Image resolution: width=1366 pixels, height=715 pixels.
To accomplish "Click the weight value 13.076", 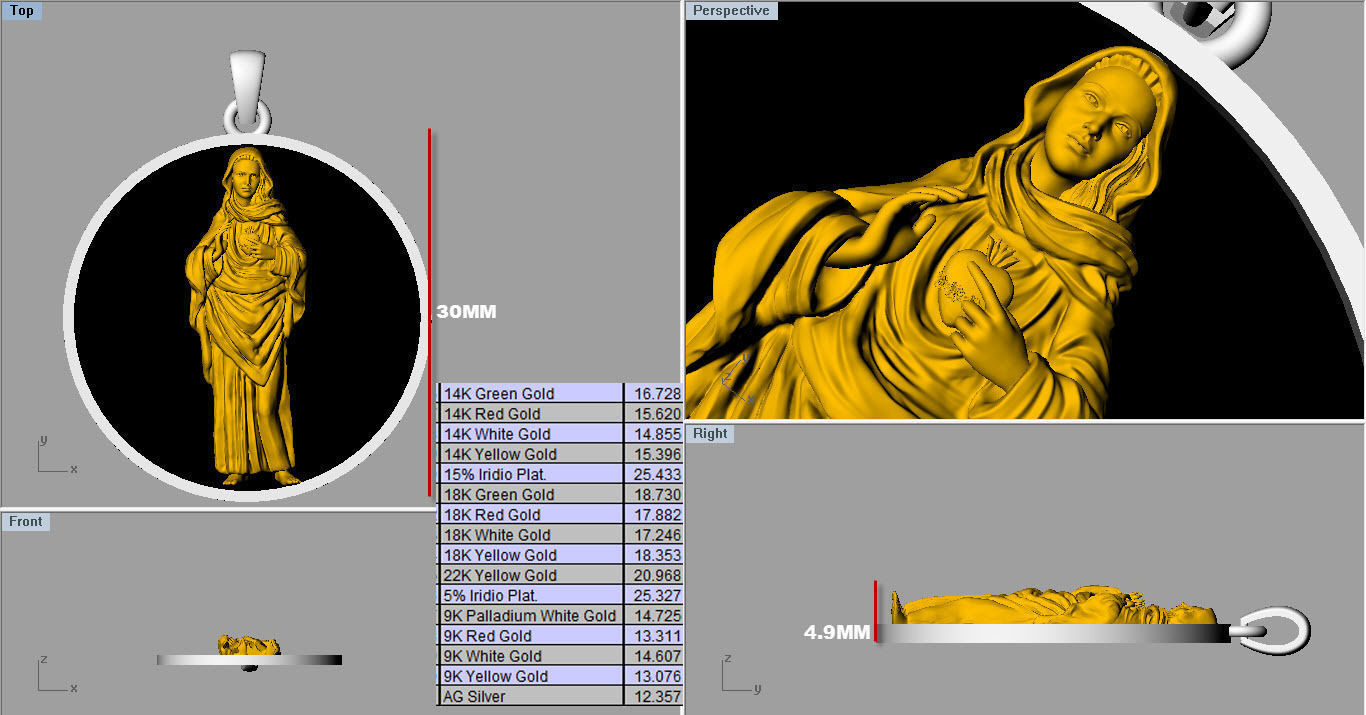I will pyautogui.click(x=657, y=676).
